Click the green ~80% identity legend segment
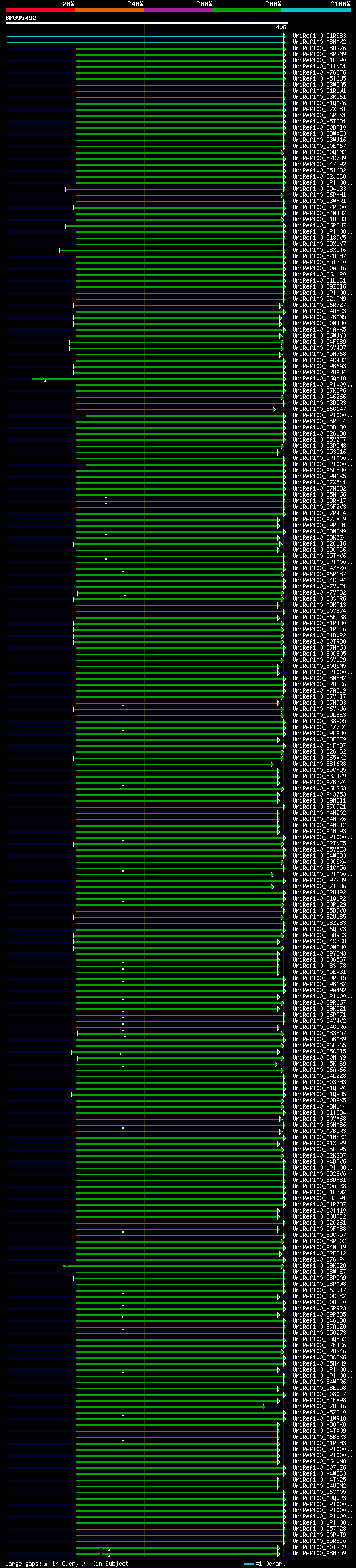356x1568 pixels. [247, 10]
